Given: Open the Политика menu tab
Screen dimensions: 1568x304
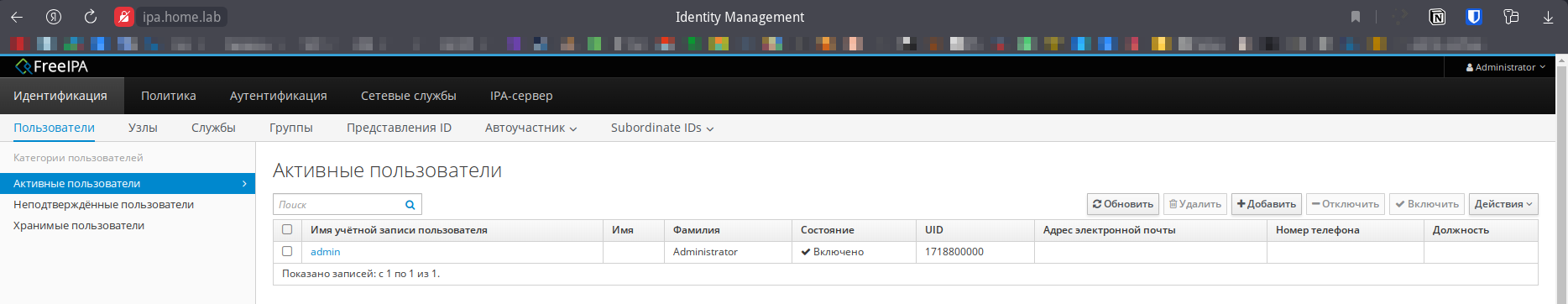Looking at the screenshot, I should click(x=169, y=96).
